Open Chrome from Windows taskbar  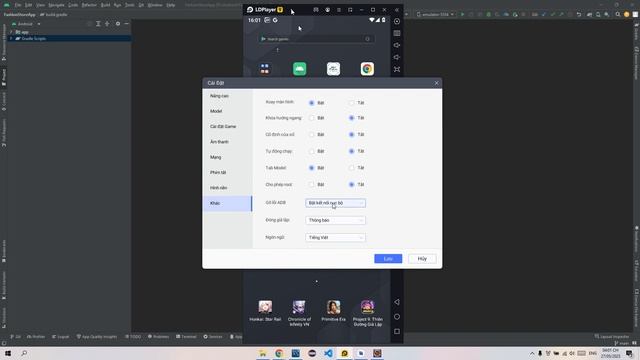(279, 353)
